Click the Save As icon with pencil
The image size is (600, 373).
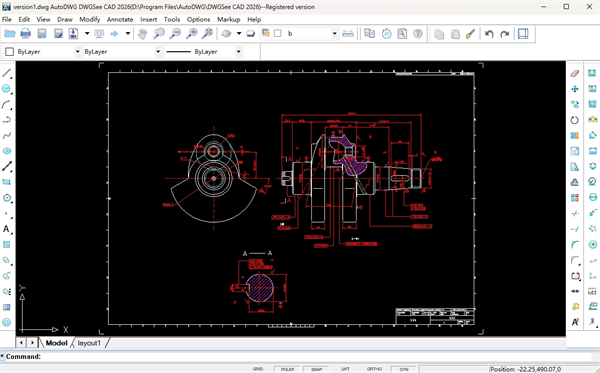(x=58, y=34)
